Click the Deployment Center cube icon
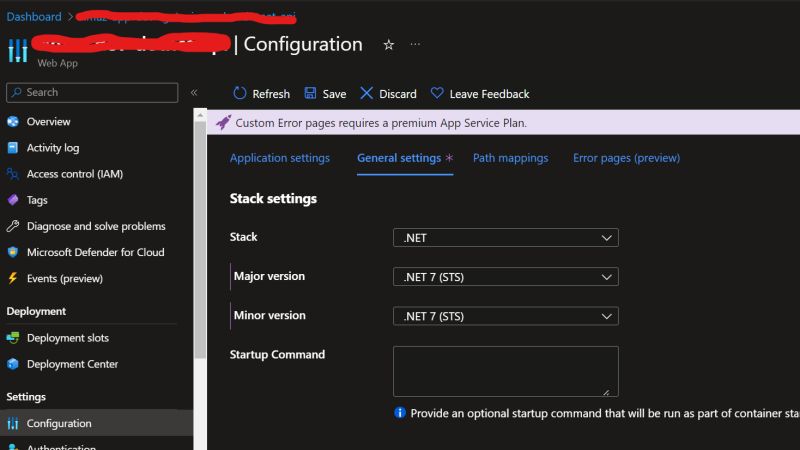The height and width of the screenshot is (450, 800). point(13,364)
